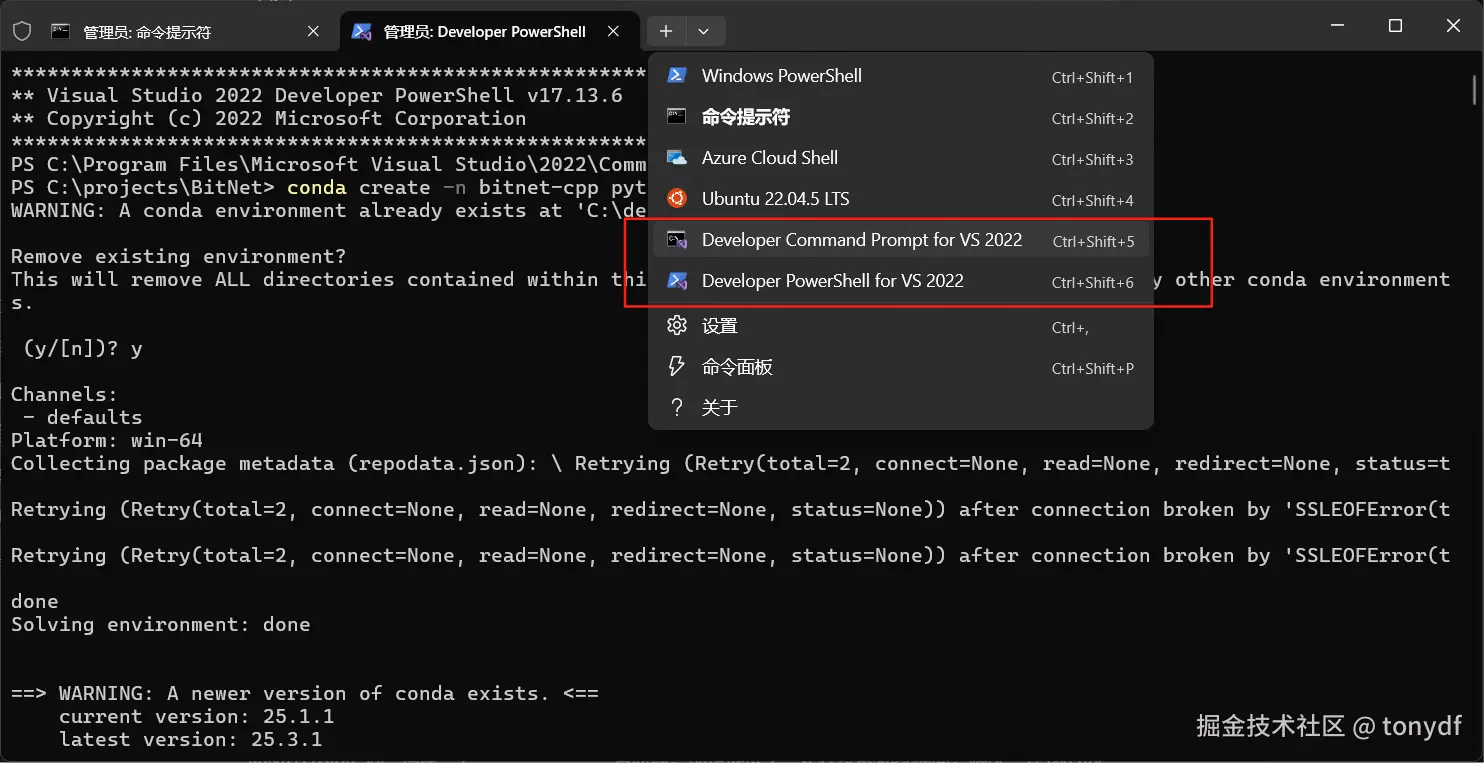Open a new tab with plus button
Image resolution: width=1484 pixels, height=763 pixels.
pyautogui.click(x=666, y=31)
